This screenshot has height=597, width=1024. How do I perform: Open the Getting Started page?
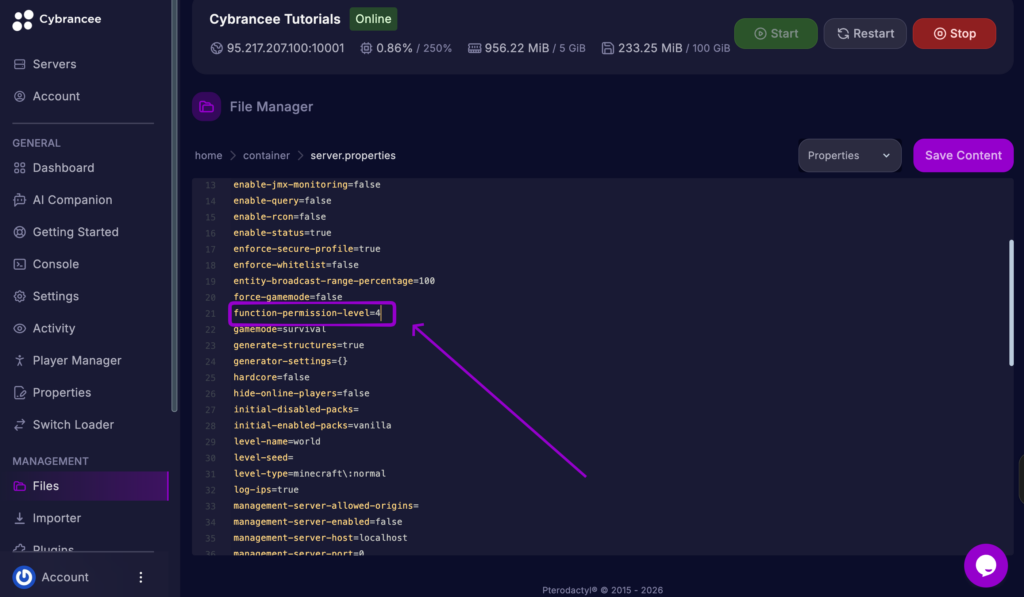coord(75,232)
